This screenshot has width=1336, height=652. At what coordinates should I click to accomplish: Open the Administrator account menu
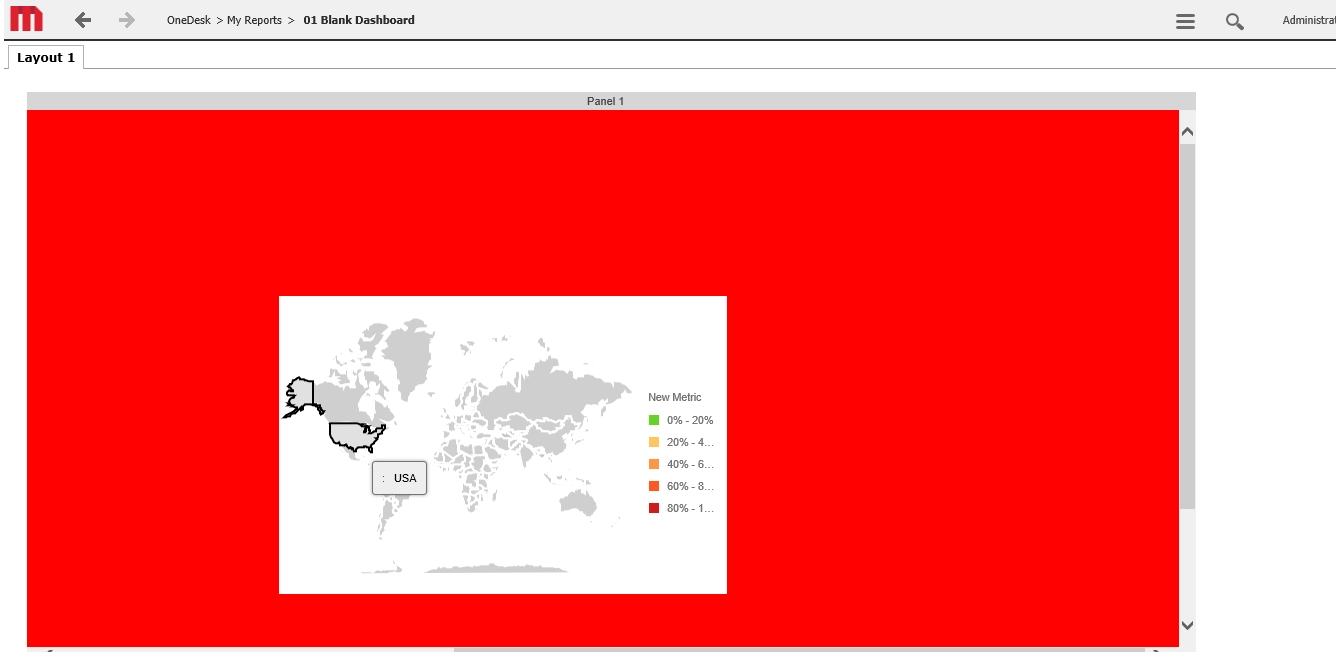(1308, 20)
